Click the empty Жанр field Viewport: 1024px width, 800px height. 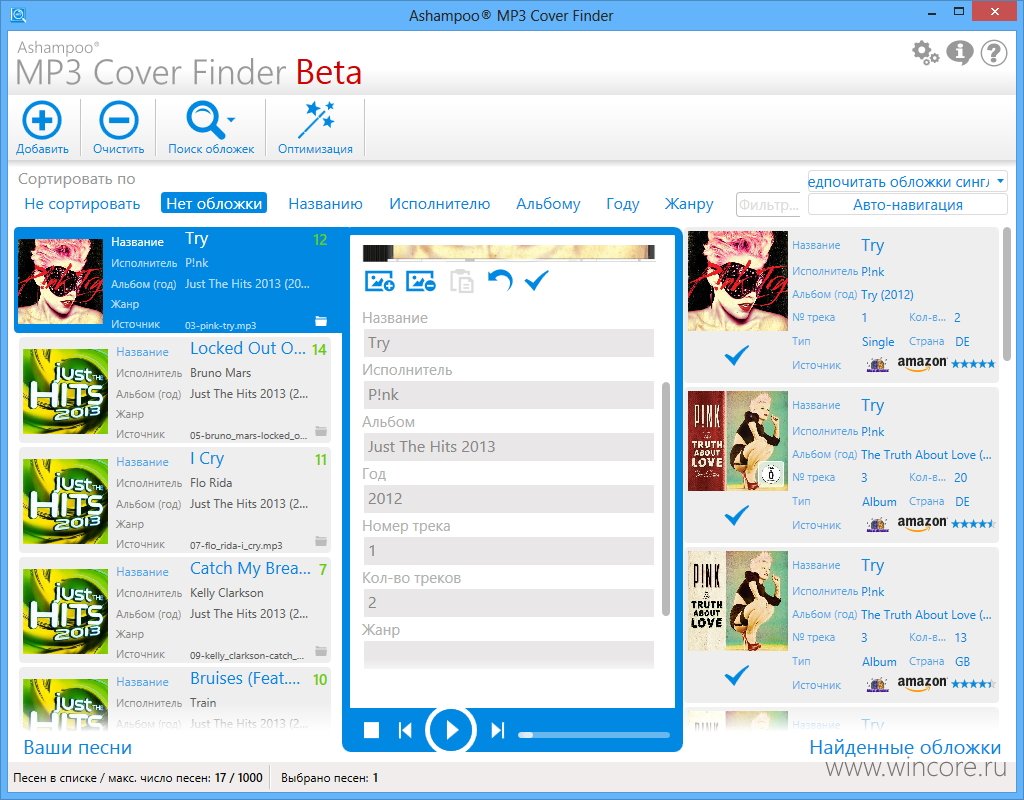[509, 654]
